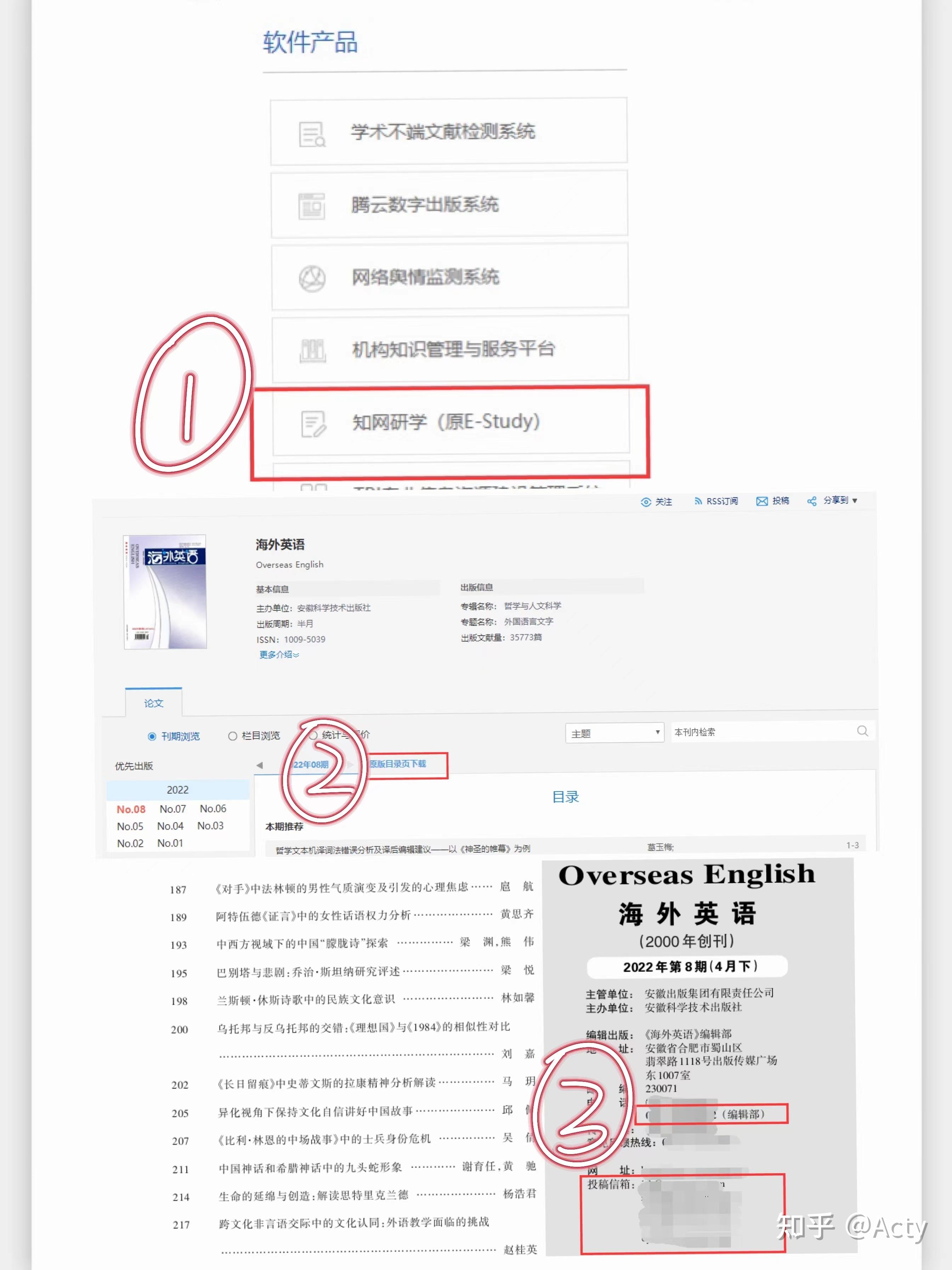Click the 海外英语 journal cover thumbnail
This screenshot has height=1270, width=952.
coord(165,592)
